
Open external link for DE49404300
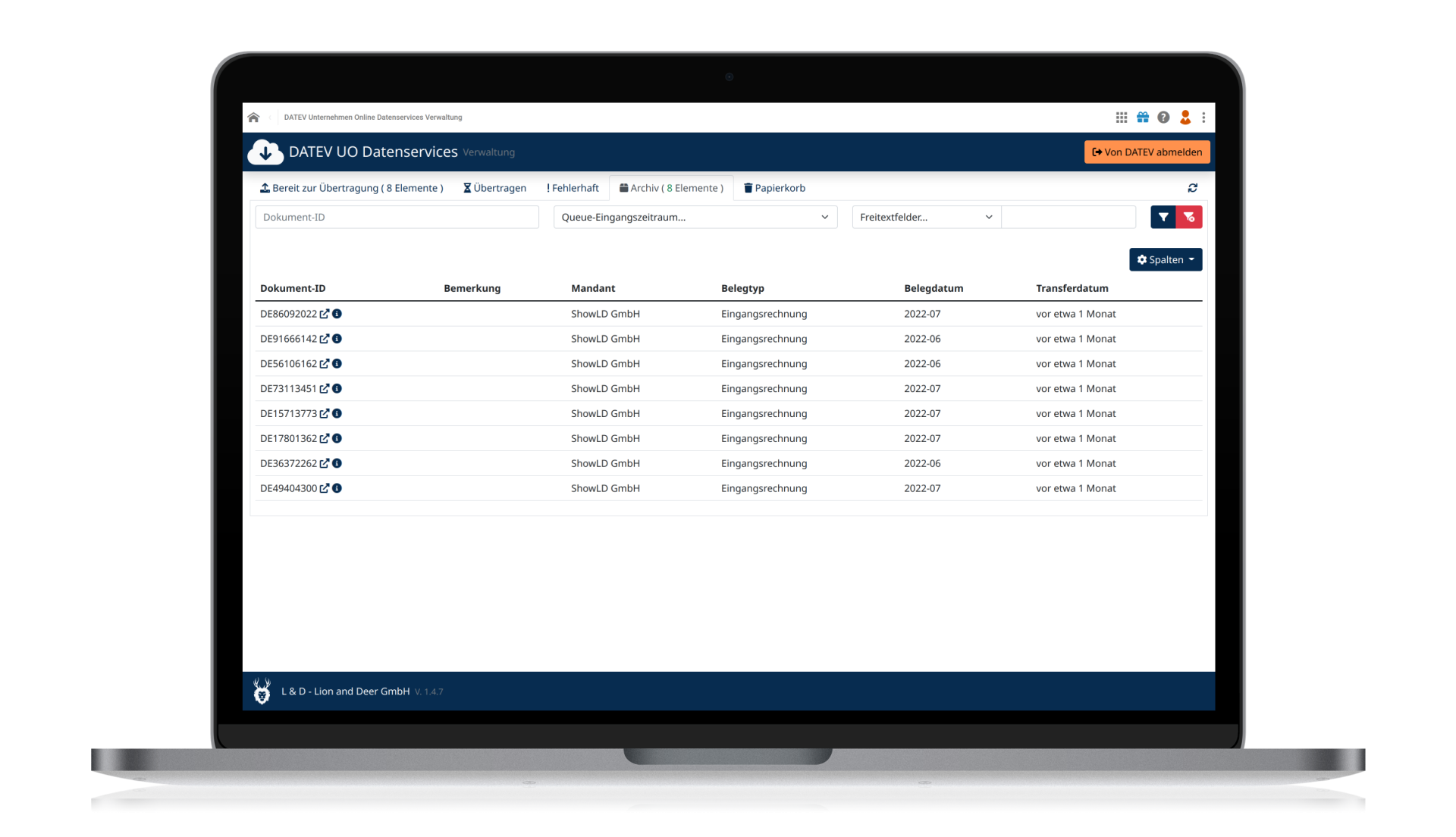(x=325, y=488)
